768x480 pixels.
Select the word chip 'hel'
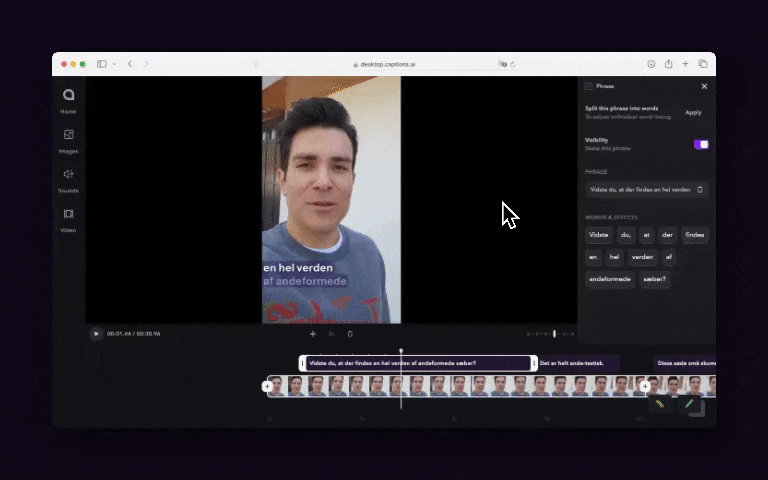(614, 257)
